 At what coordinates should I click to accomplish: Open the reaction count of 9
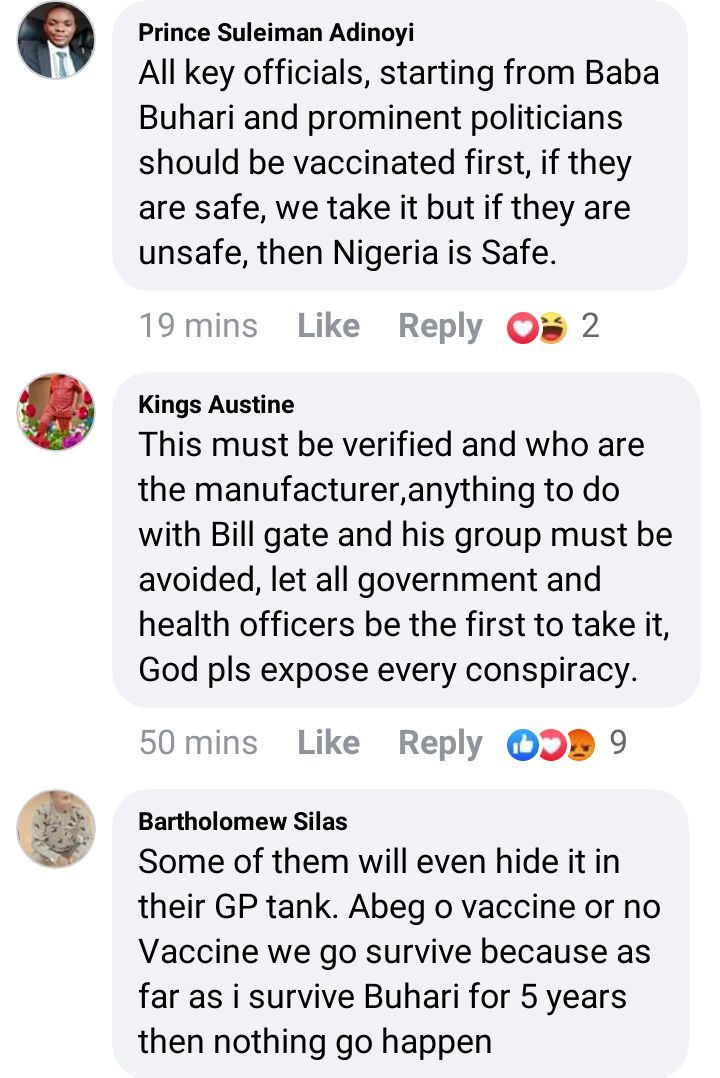618,742
